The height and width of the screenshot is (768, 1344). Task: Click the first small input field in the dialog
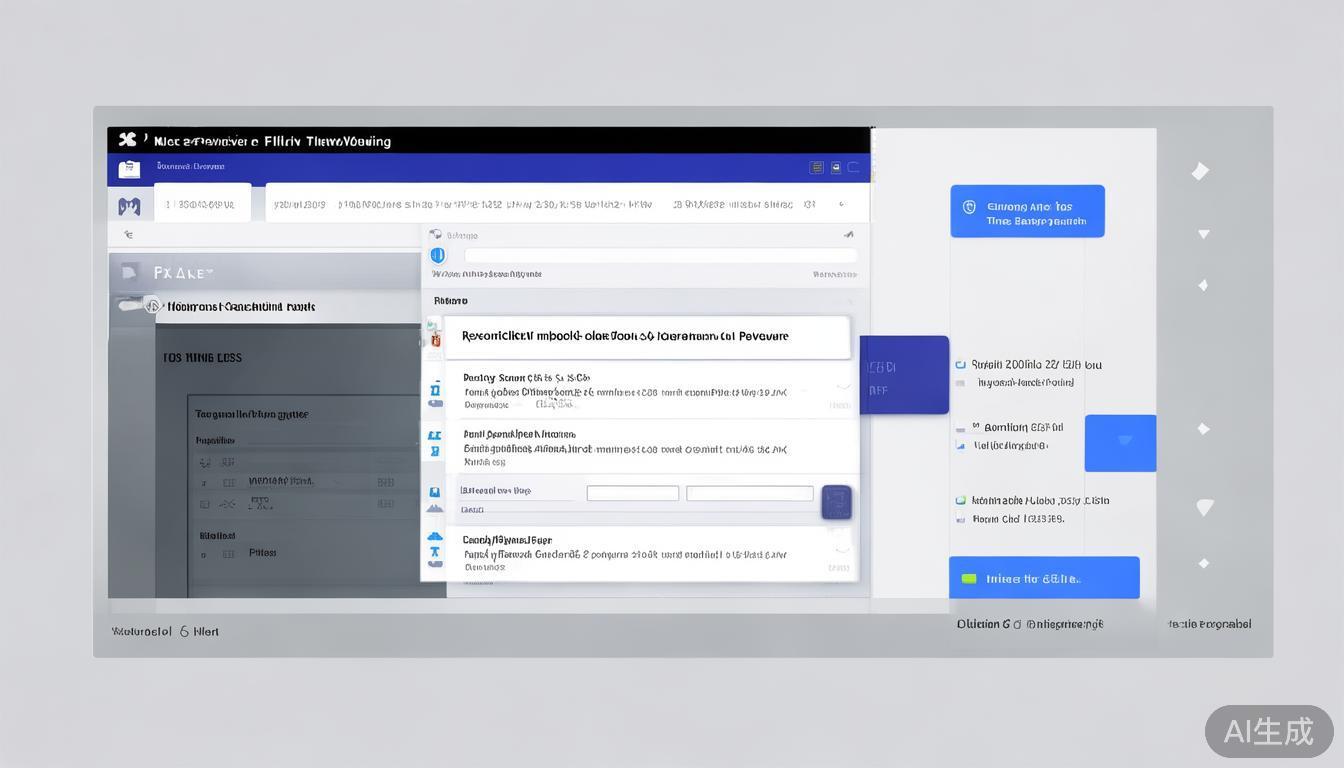point(632,493)
